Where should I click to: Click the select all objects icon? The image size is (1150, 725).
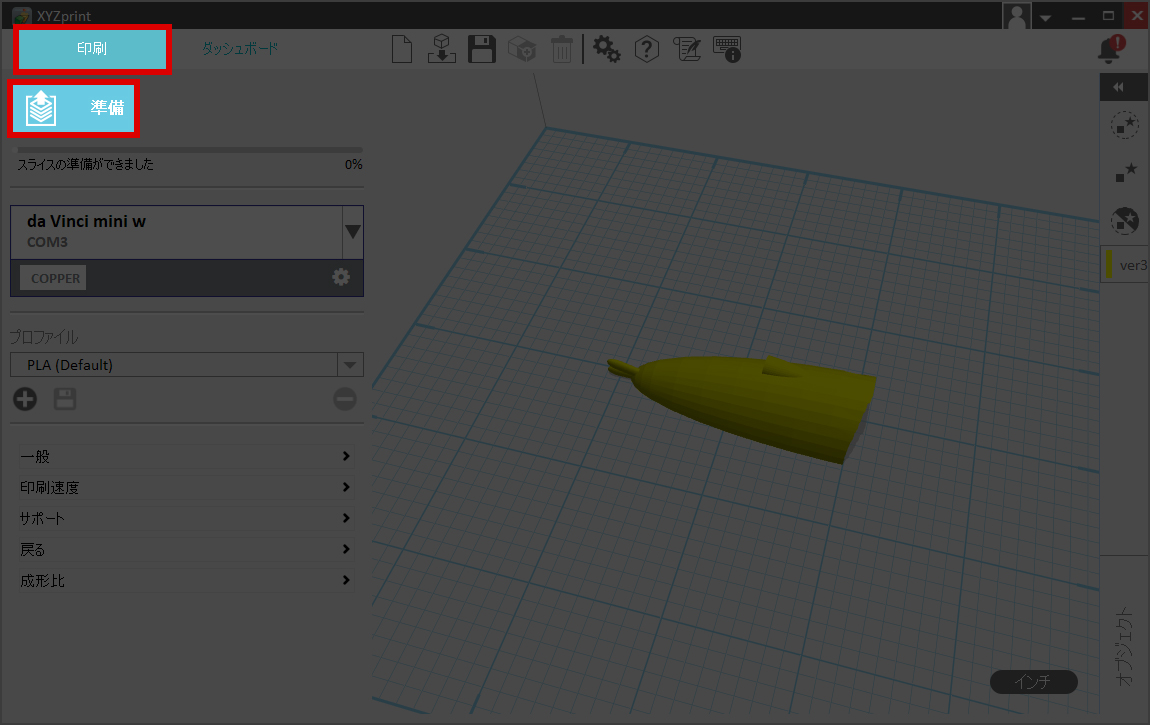[1125, 125]
